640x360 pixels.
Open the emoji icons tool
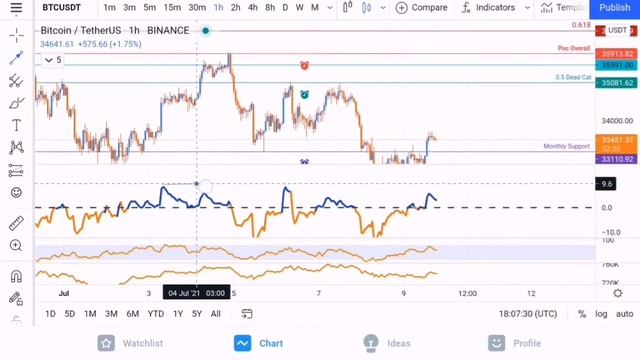pos(16,192)
